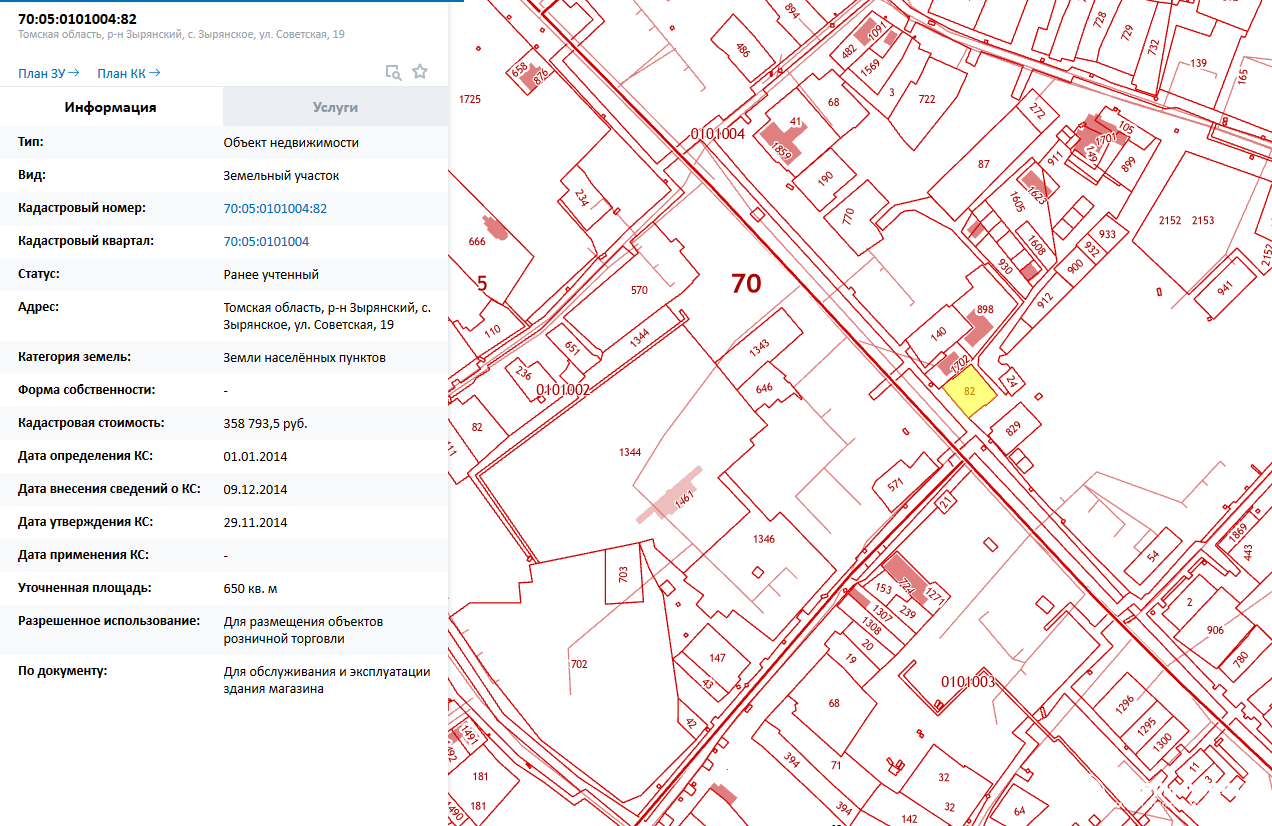
Task: Add parcel to favorites with star icon
Action: point(420,72)
